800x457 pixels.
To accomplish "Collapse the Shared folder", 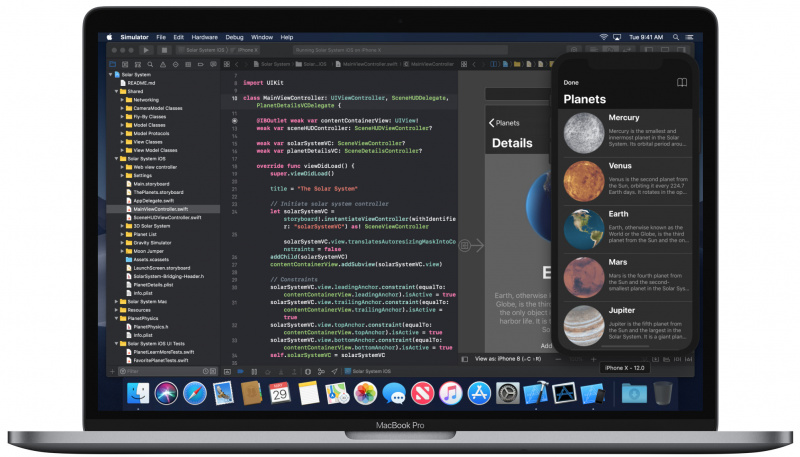I will [x=116, y=91].
